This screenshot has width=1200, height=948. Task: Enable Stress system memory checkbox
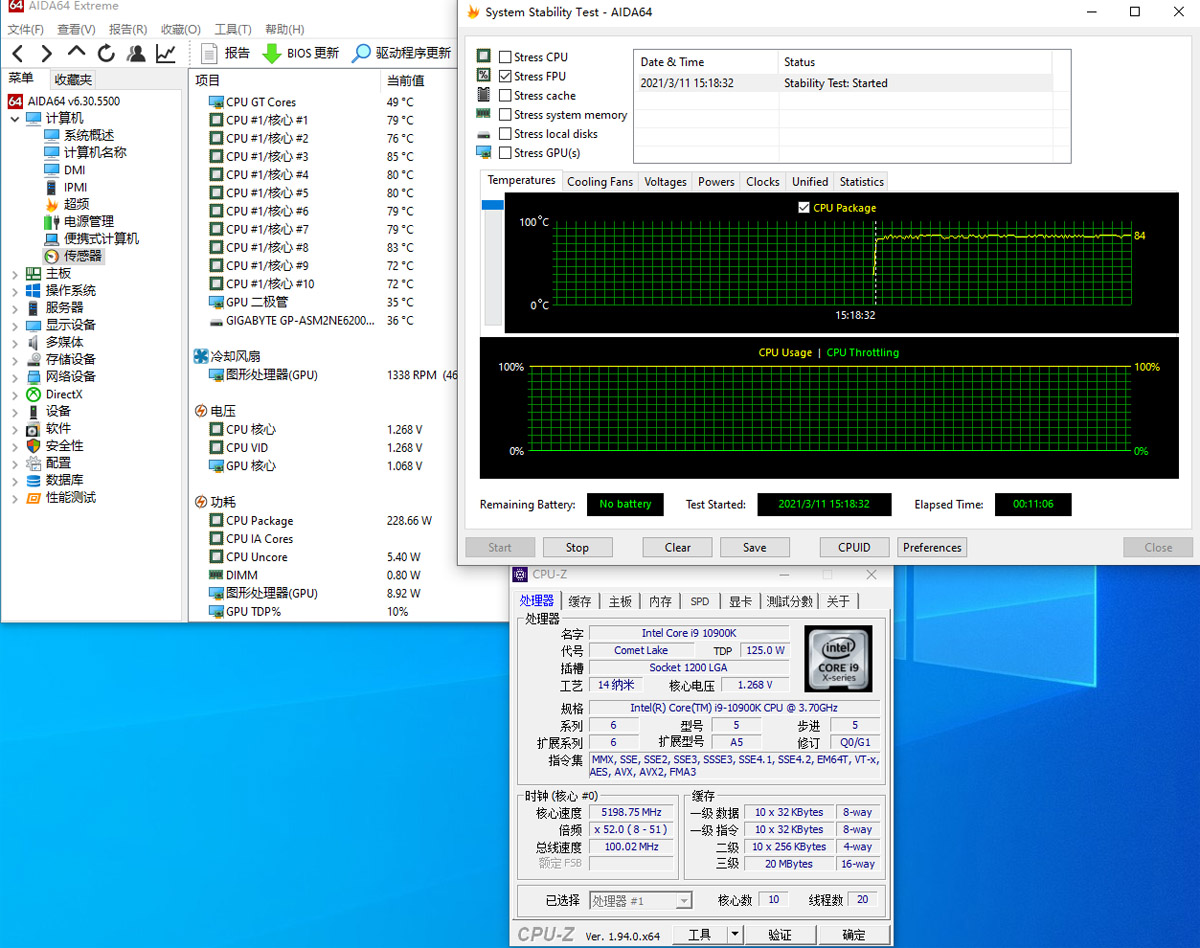(x=505, y=115)
